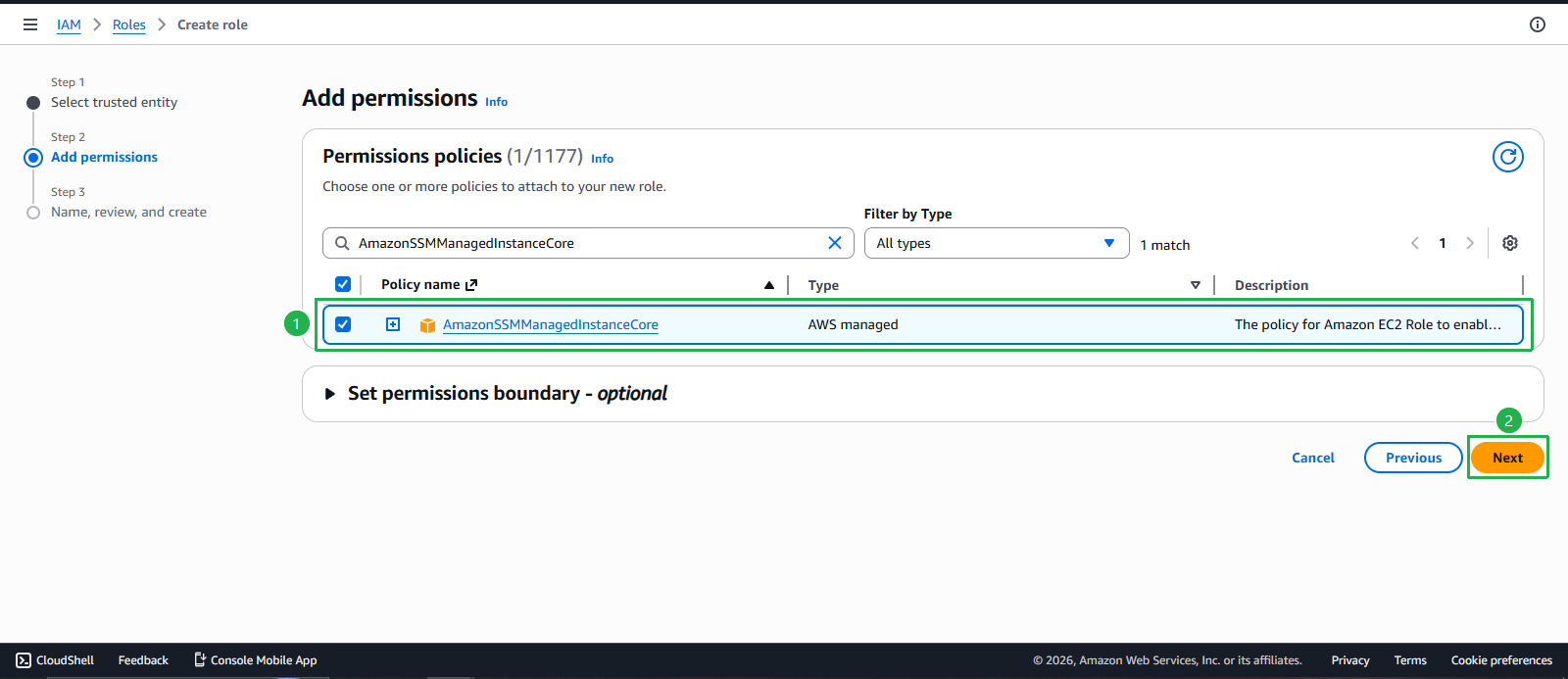This screenshot has height=679, width=1568.
Task: Open the info panel icon at top right
Action: (x=1538, y=24)
